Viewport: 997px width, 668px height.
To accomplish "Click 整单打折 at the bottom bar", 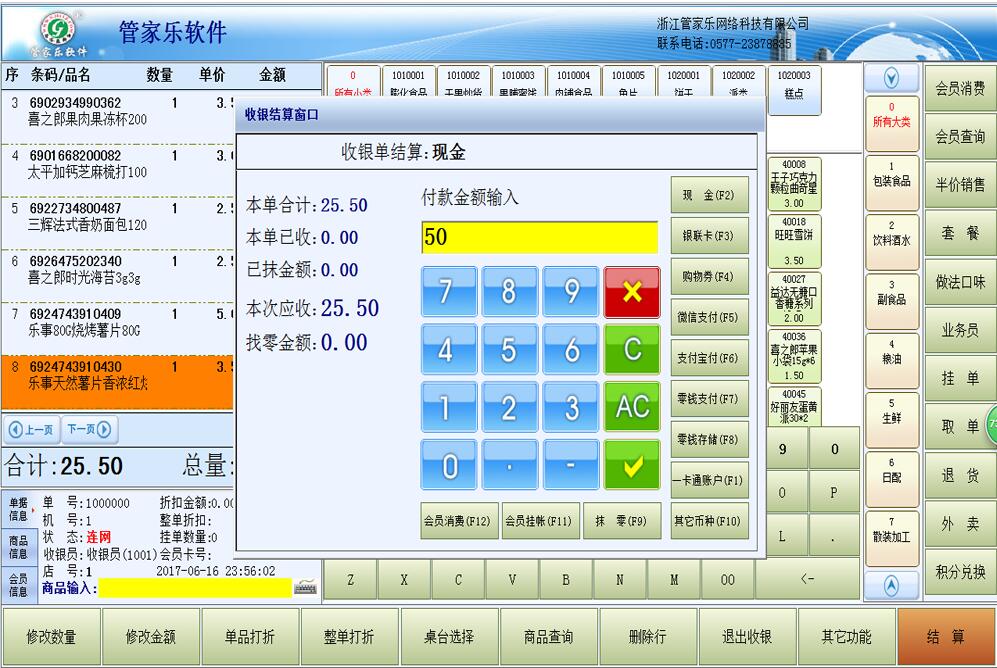I will click(x=349, y=636).
